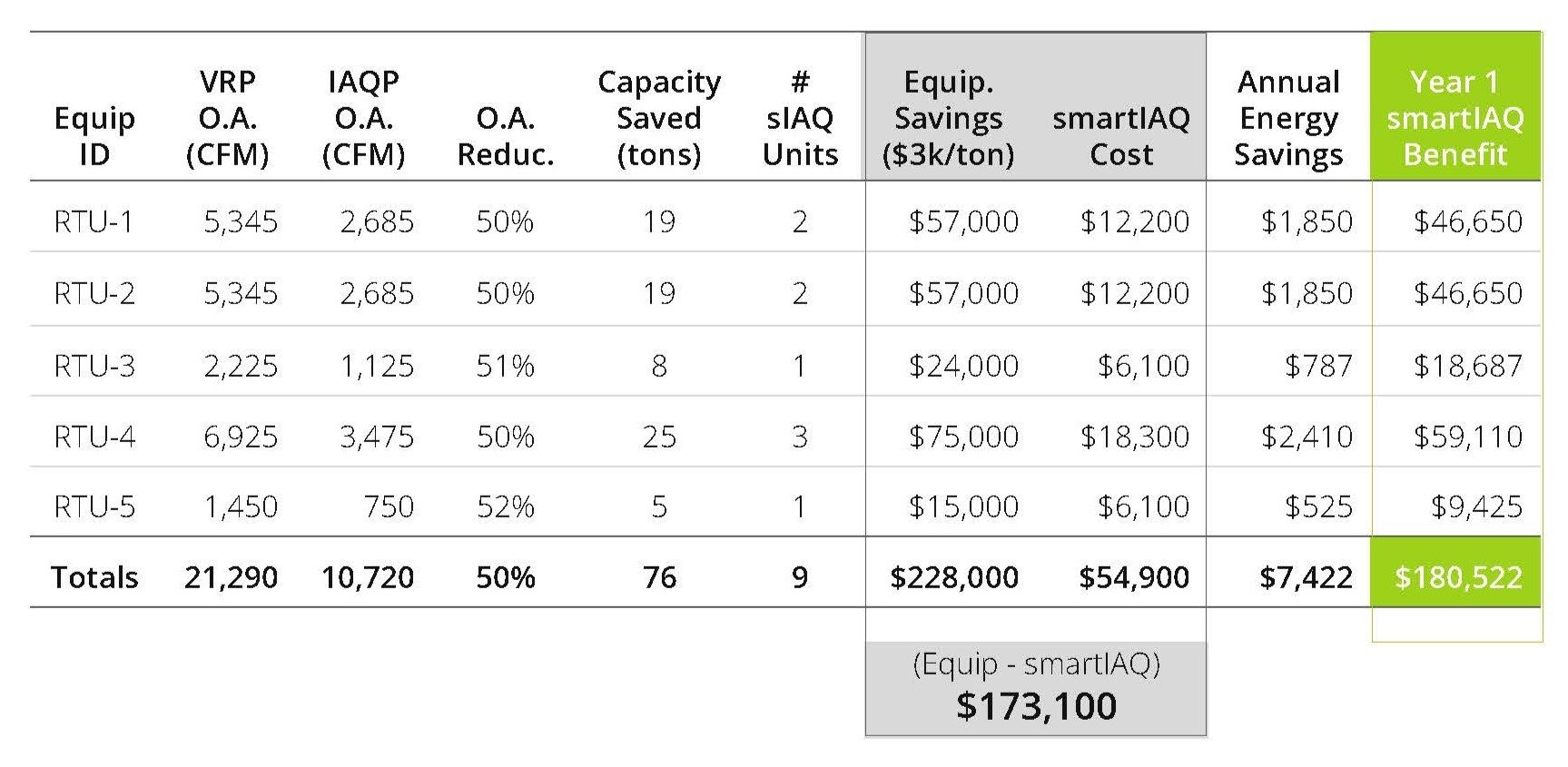Select the total energy savings $7,422
1568x767 pixels.
click(x=1306, y=577)
